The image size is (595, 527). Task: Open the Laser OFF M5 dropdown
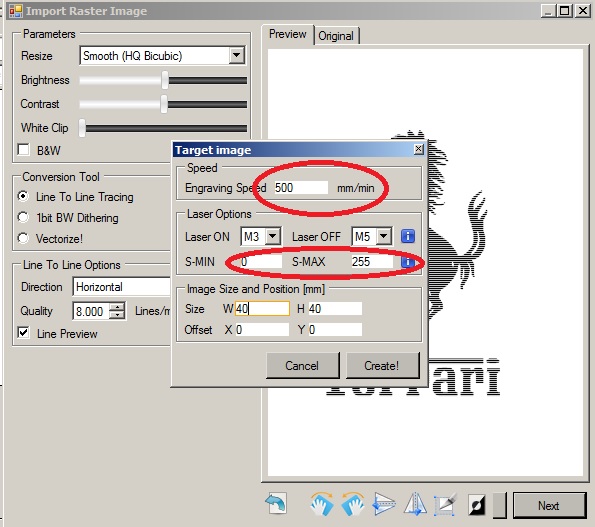point(384,236)
